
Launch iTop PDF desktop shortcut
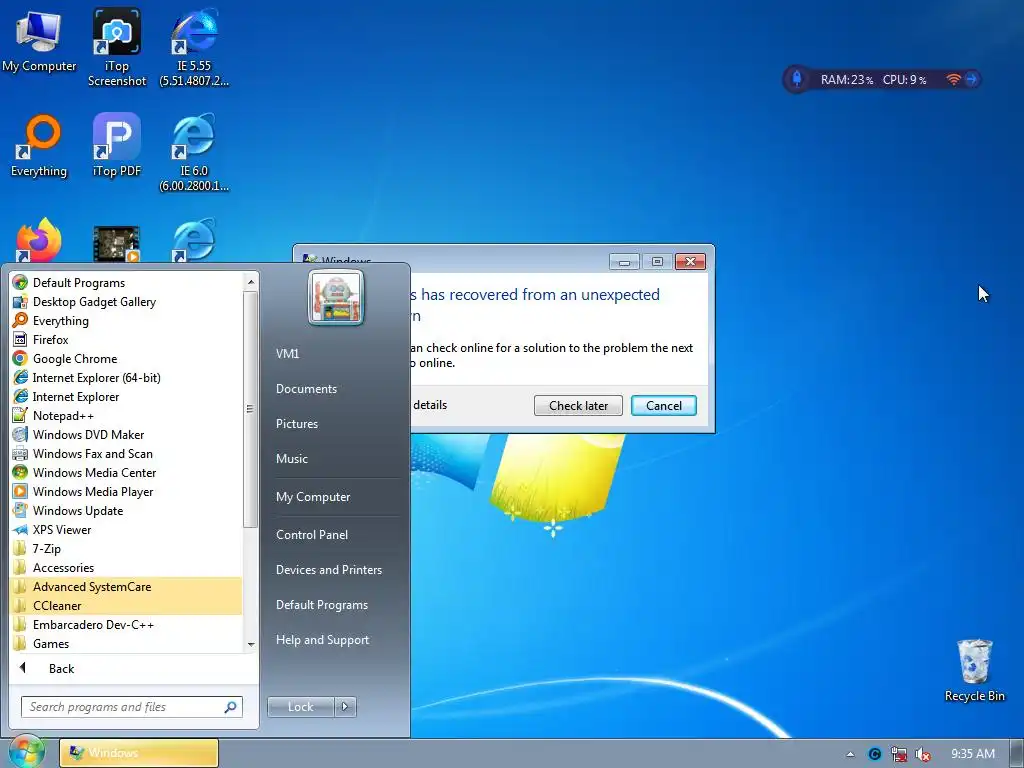point(117,145)
